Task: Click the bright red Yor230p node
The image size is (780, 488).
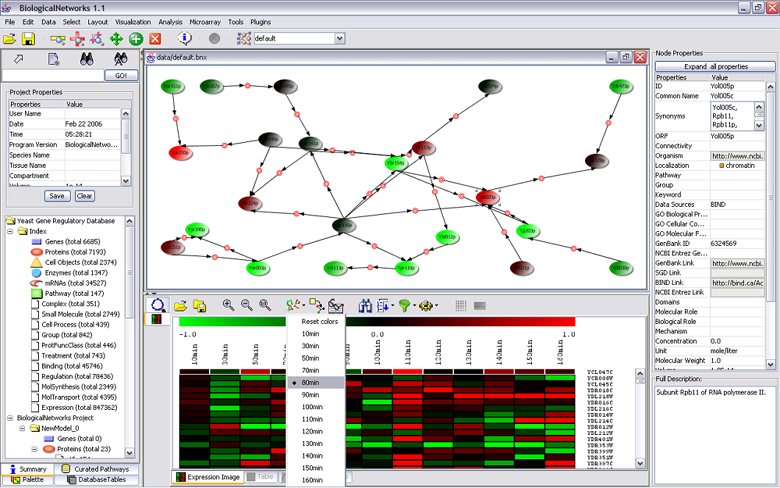Action: [x=180, y=153]
